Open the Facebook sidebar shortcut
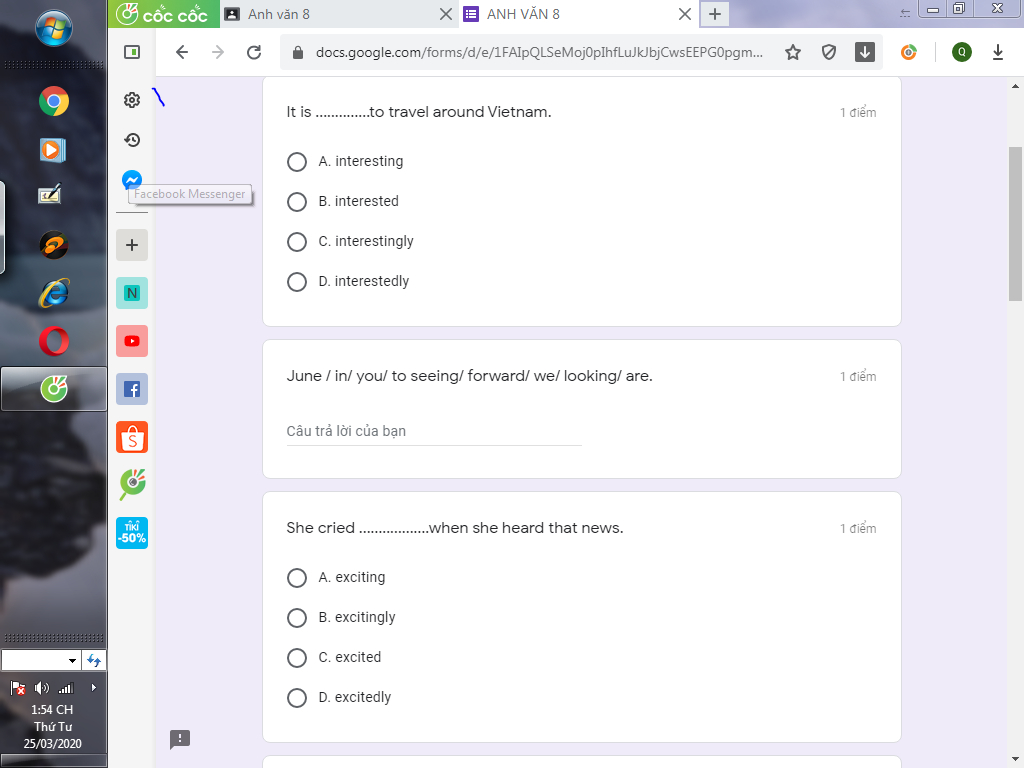The image size is (1024, 768). coord(132,389)
